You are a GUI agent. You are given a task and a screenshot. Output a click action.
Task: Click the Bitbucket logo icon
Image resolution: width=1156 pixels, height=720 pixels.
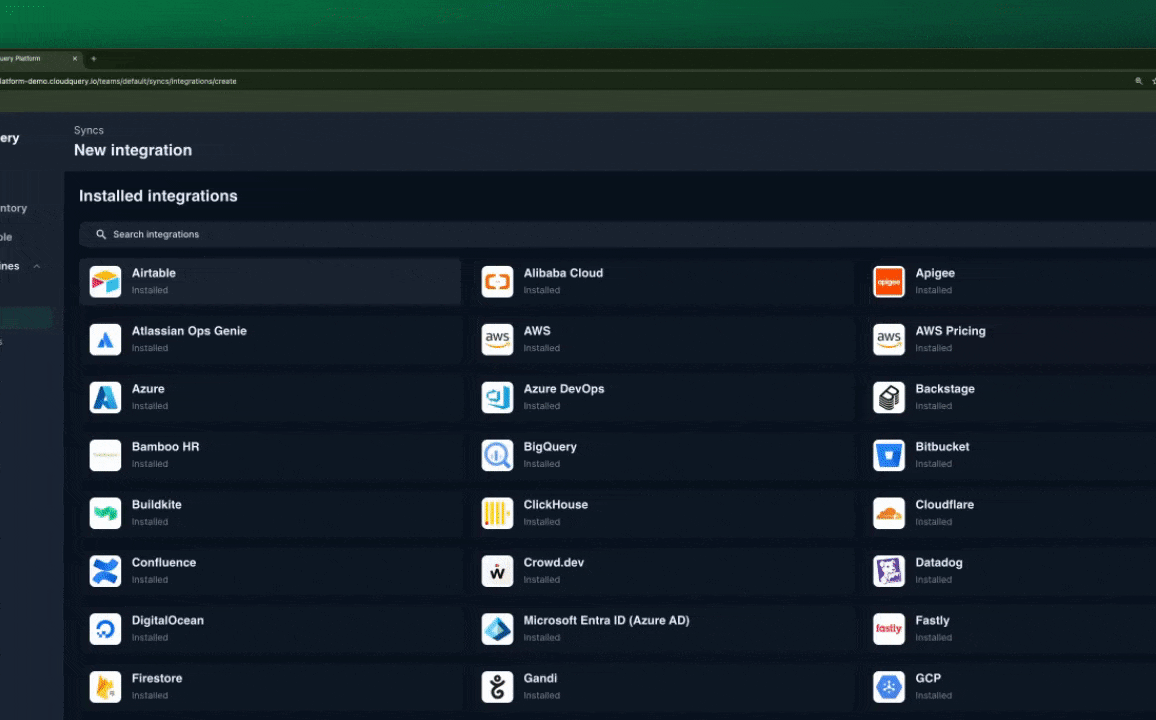(888, 456)
